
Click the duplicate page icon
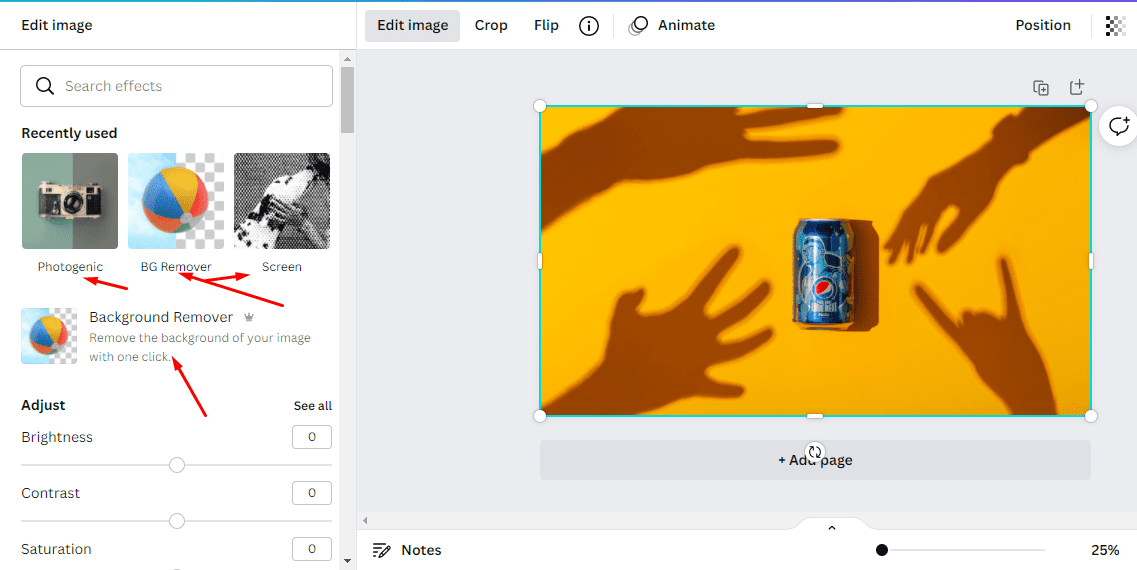tap(1041, 88)
